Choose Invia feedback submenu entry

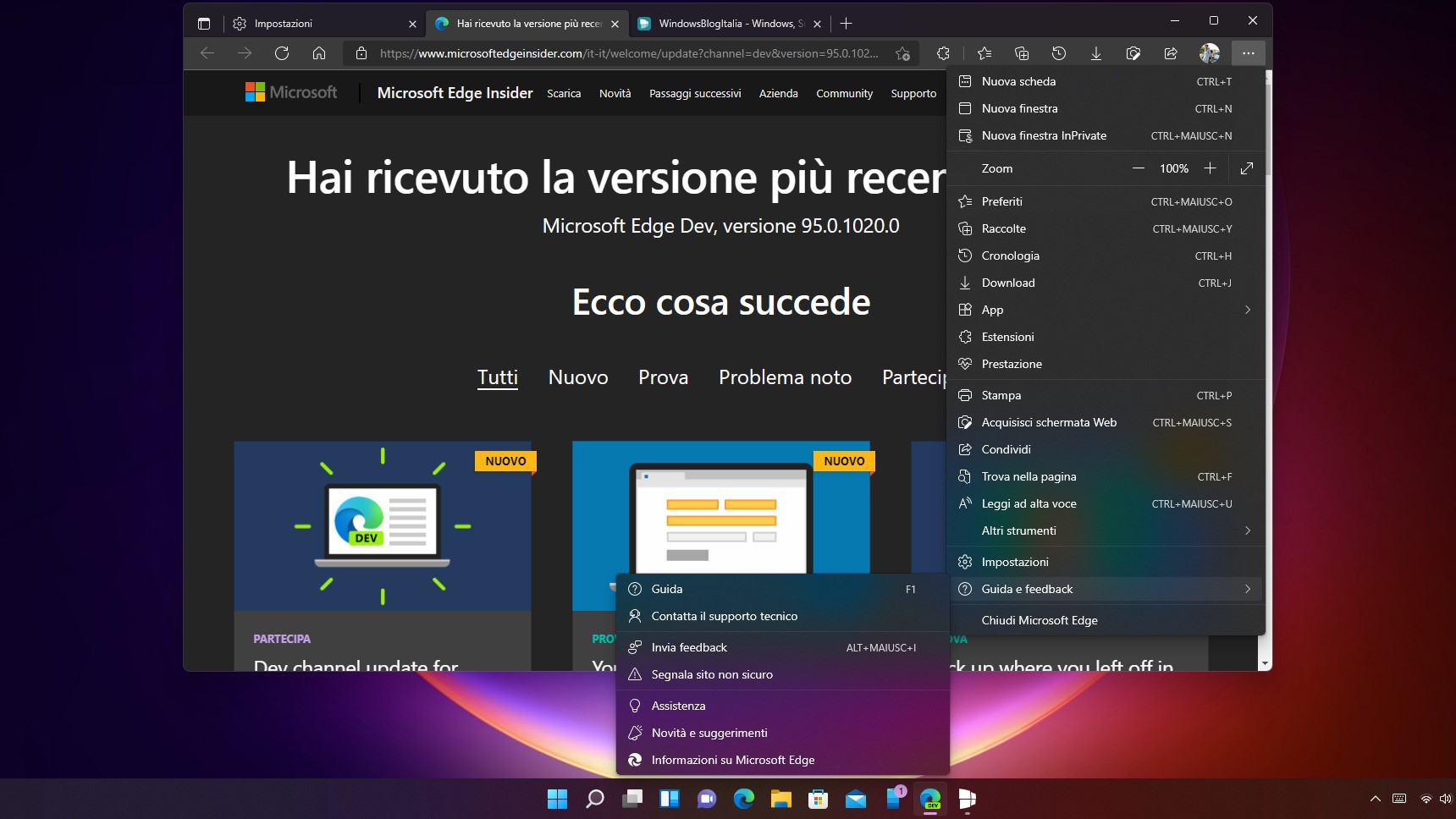click(783, 647)
